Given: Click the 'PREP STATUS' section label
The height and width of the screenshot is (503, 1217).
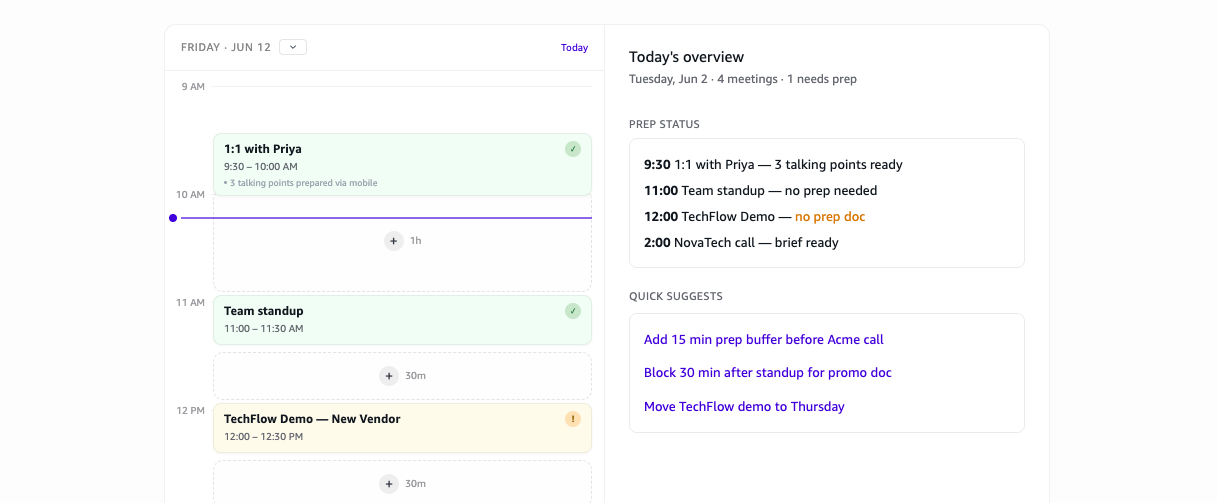Looking at the screenshot, I should click(664, 125).
